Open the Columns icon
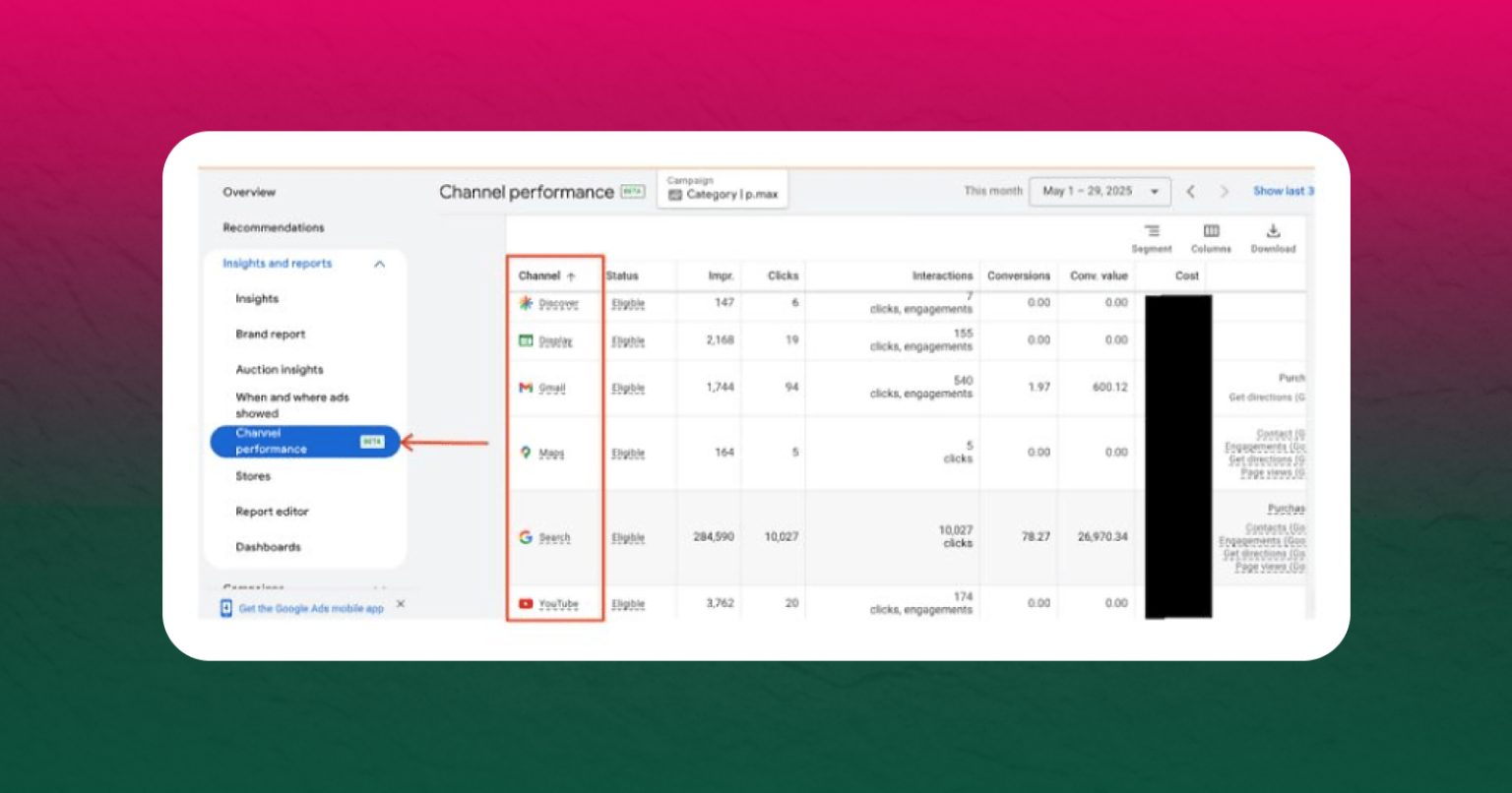 pyautogui.click(x=1211, y=231)
